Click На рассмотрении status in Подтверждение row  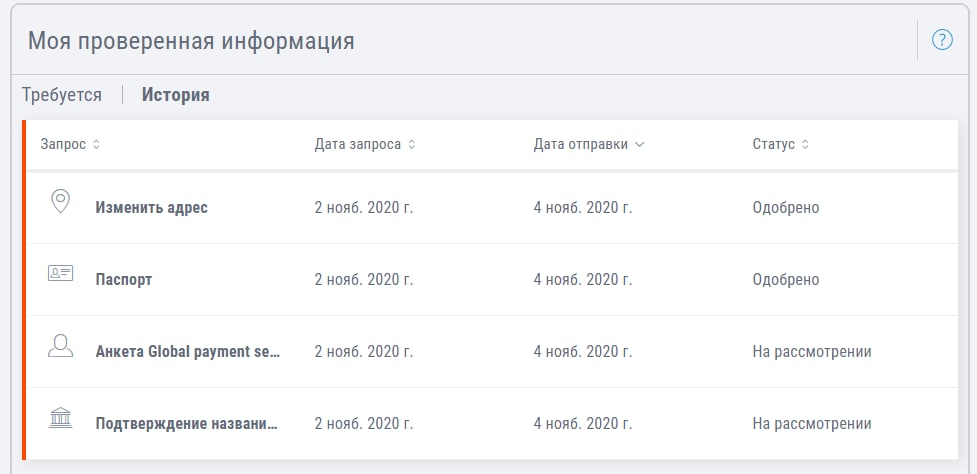(x=812, y=424)
